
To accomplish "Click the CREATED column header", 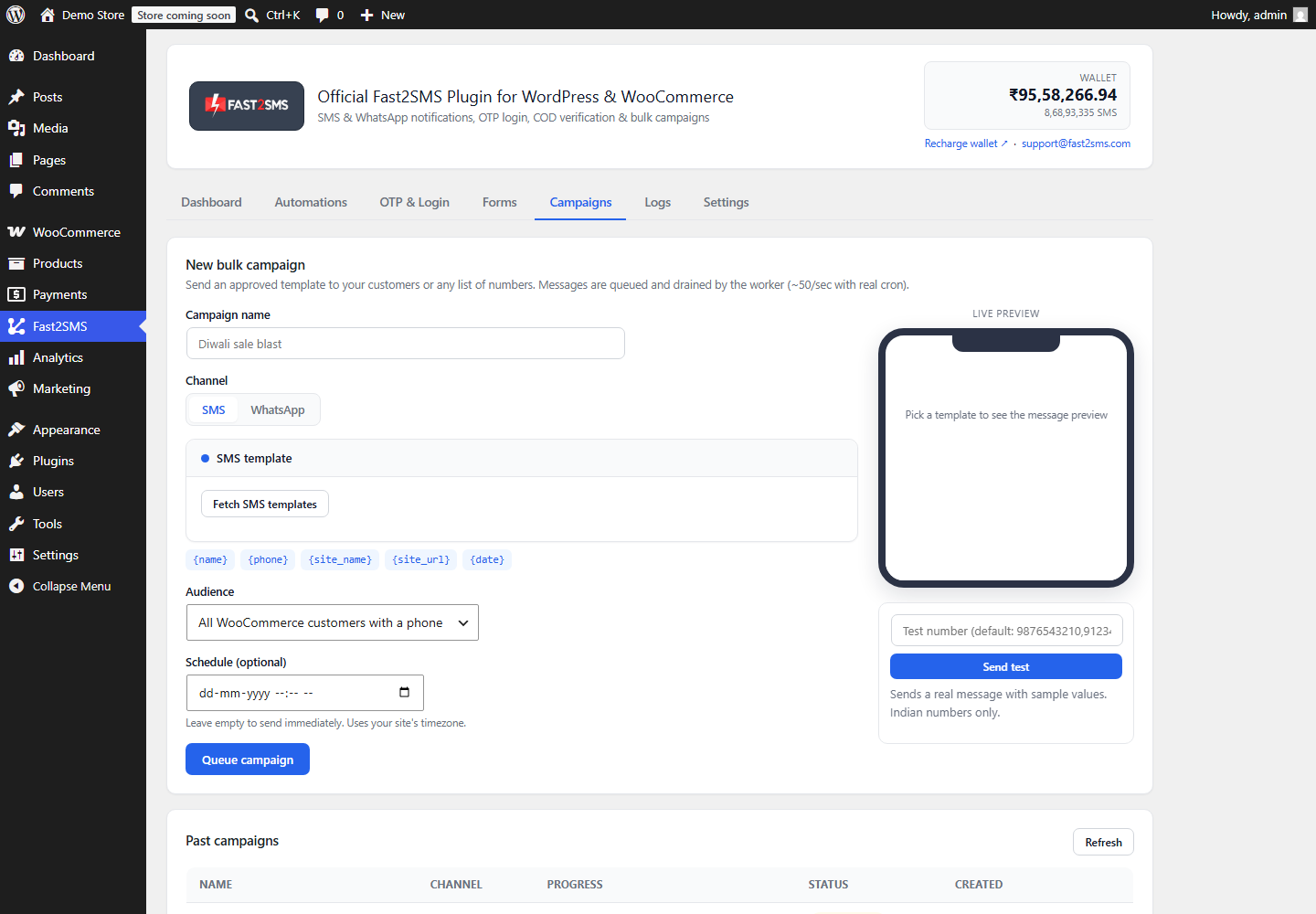I will (979, 885).
